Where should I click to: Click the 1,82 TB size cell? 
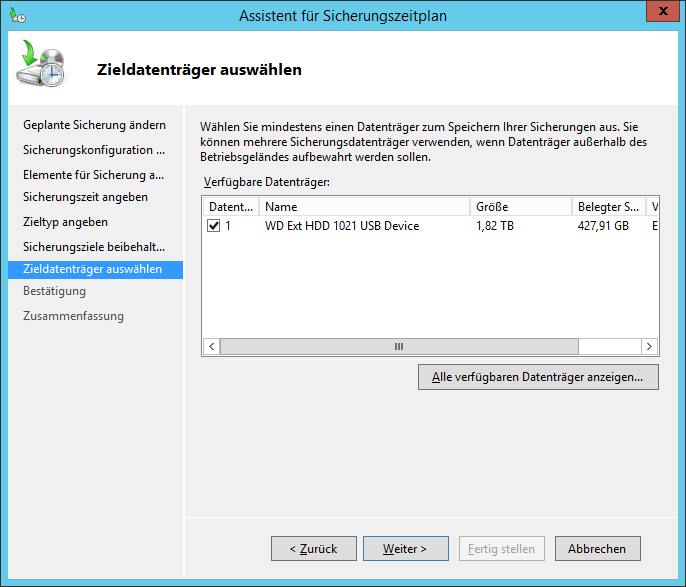click(495, 226)
